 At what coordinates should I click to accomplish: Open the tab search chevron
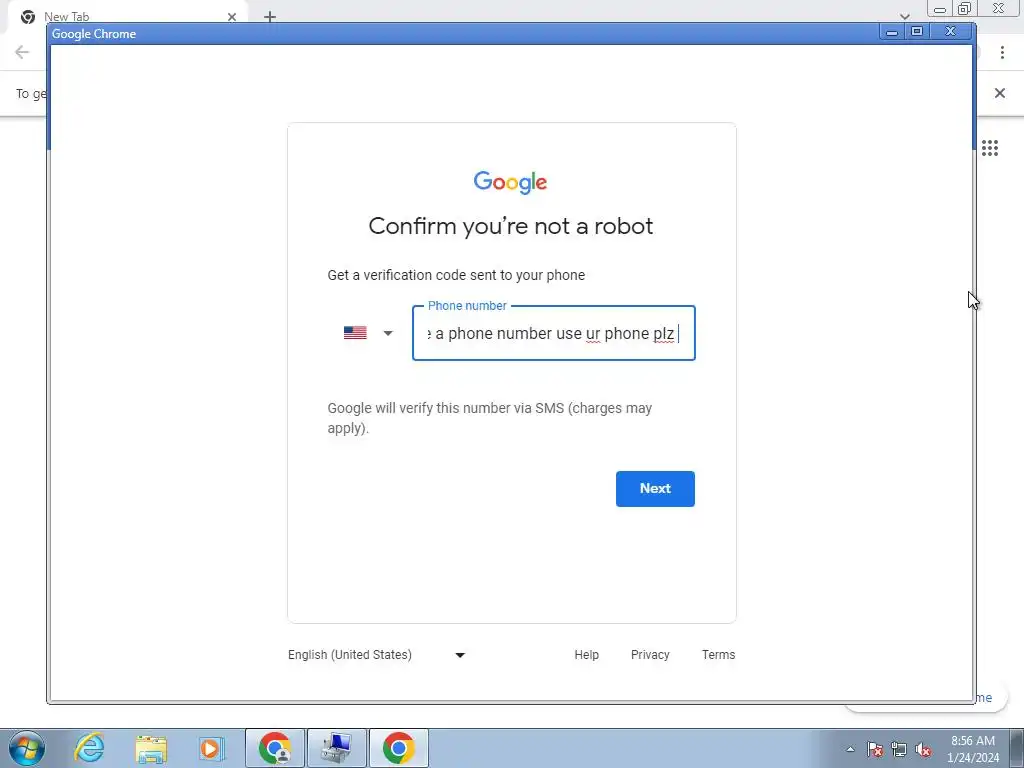904,16
